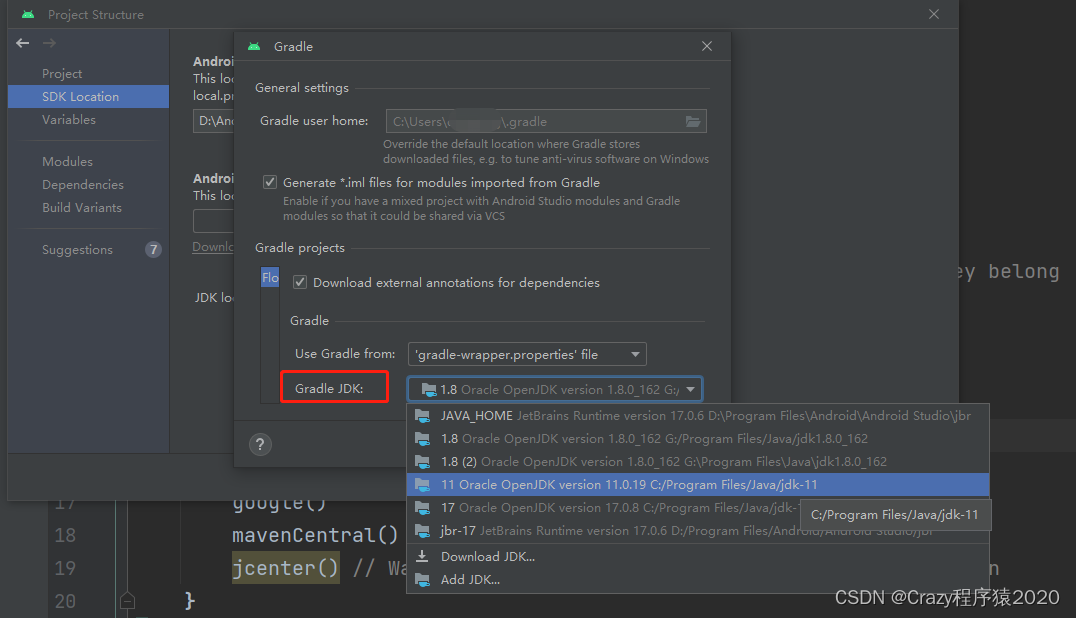1076x618 pixels.
Task: Close the Gradle dialog
Action: (x=707, y=46)
